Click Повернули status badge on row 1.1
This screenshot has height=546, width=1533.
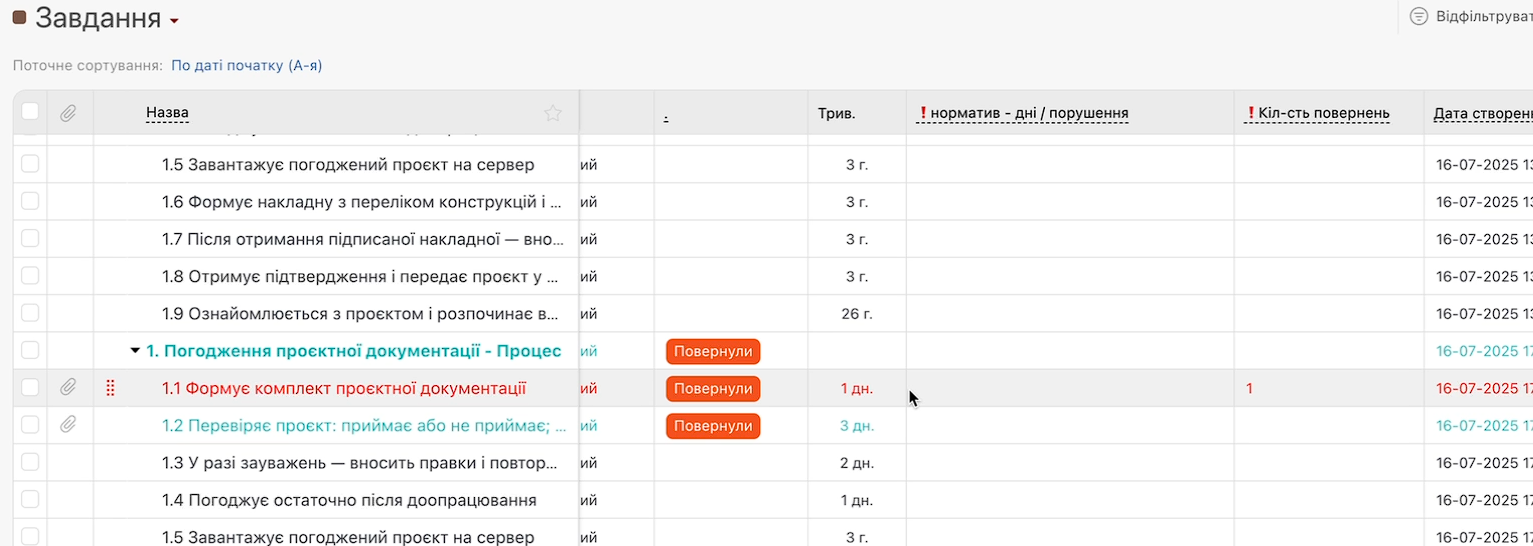coord(713,388)
